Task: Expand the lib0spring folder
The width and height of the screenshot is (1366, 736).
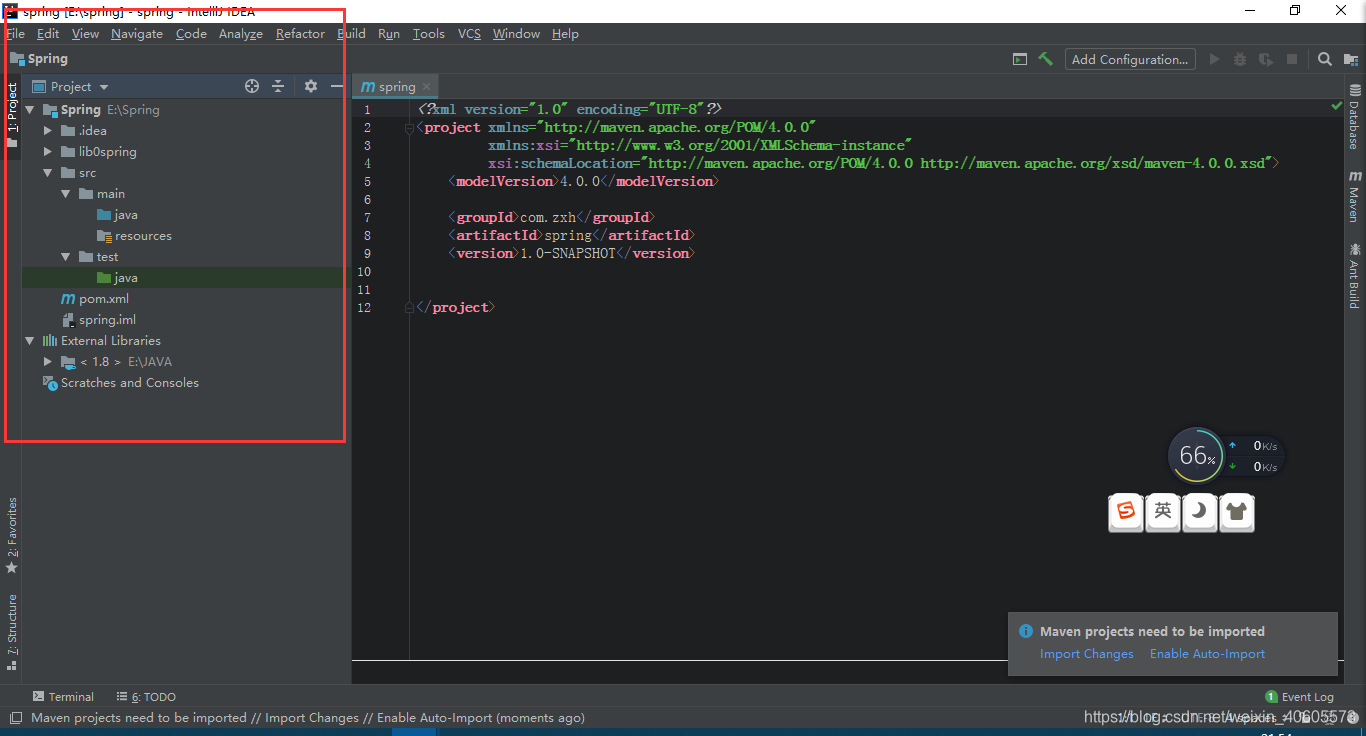Action: tap(48, 152)
